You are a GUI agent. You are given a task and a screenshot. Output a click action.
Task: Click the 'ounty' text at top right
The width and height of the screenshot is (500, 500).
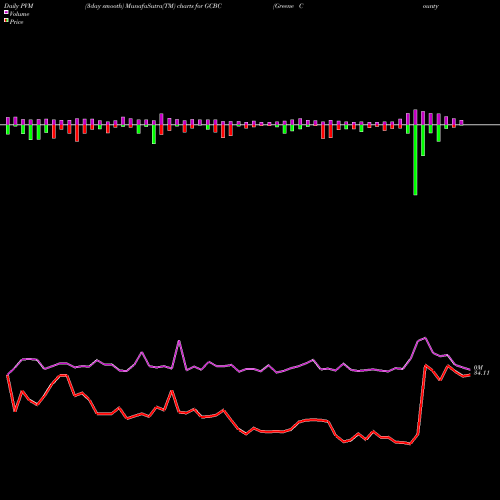(x=431, y=6)
